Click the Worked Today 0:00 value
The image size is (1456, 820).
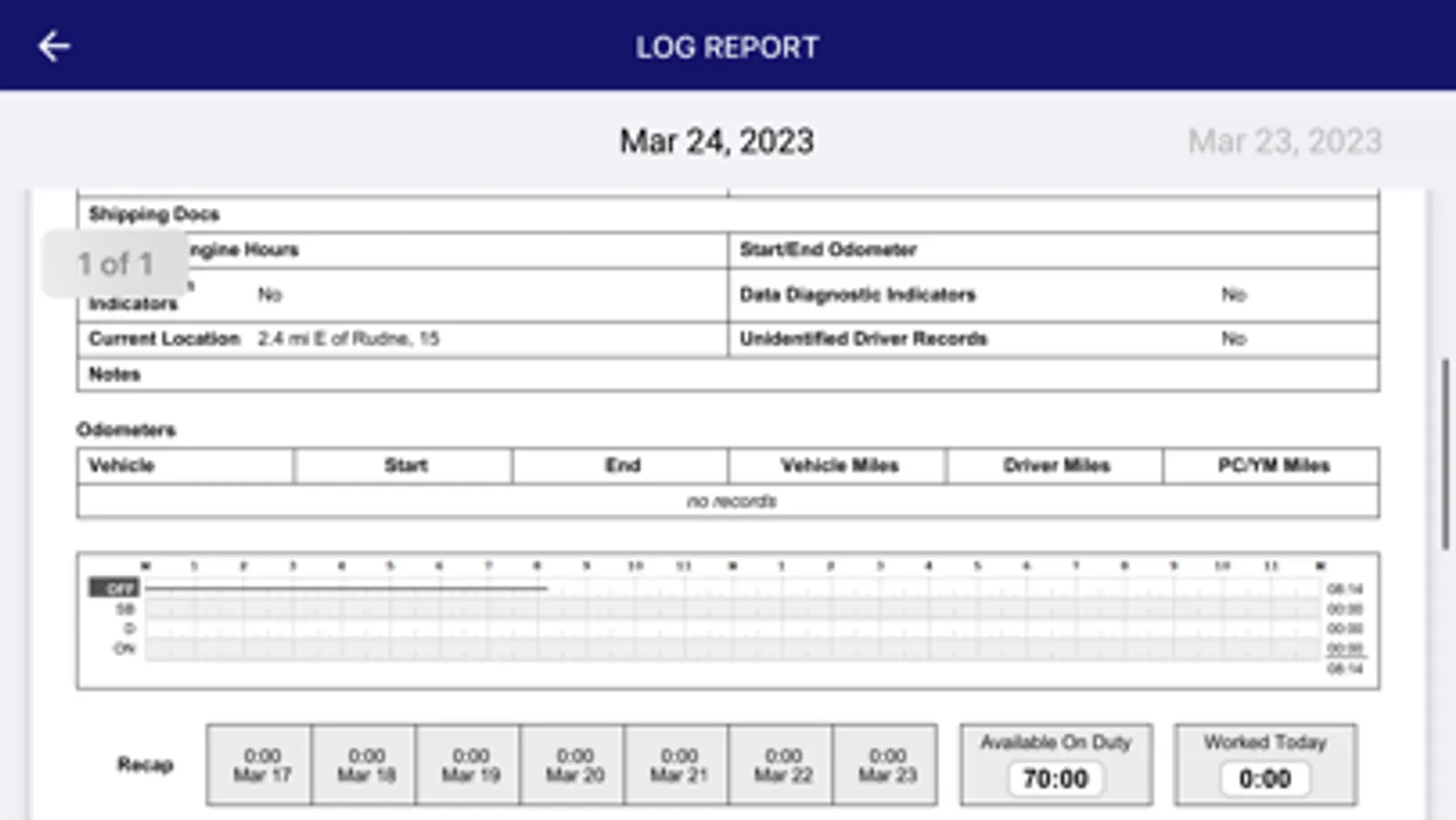[x=1265, y=779]
